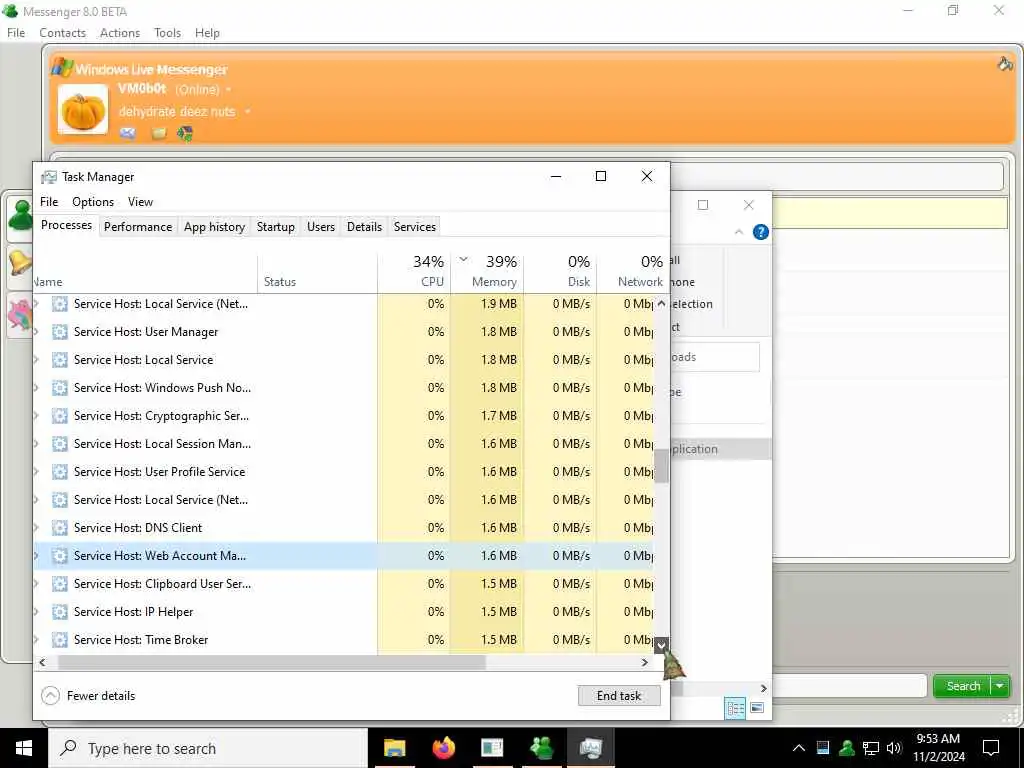Expand Service Host: Windows Push No... row
This screenshot has width=1024, height=768.
pyautogui.click(x=37, y=388)
